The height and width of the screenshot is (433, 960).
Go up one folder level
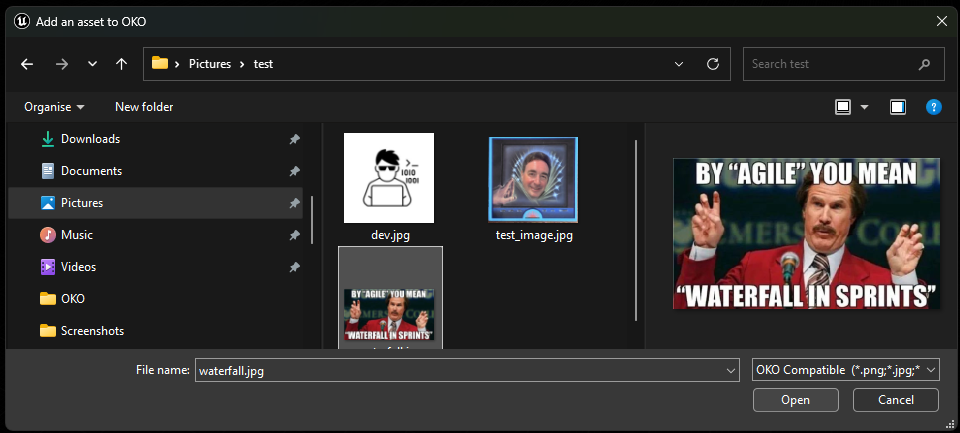(122, 64)
